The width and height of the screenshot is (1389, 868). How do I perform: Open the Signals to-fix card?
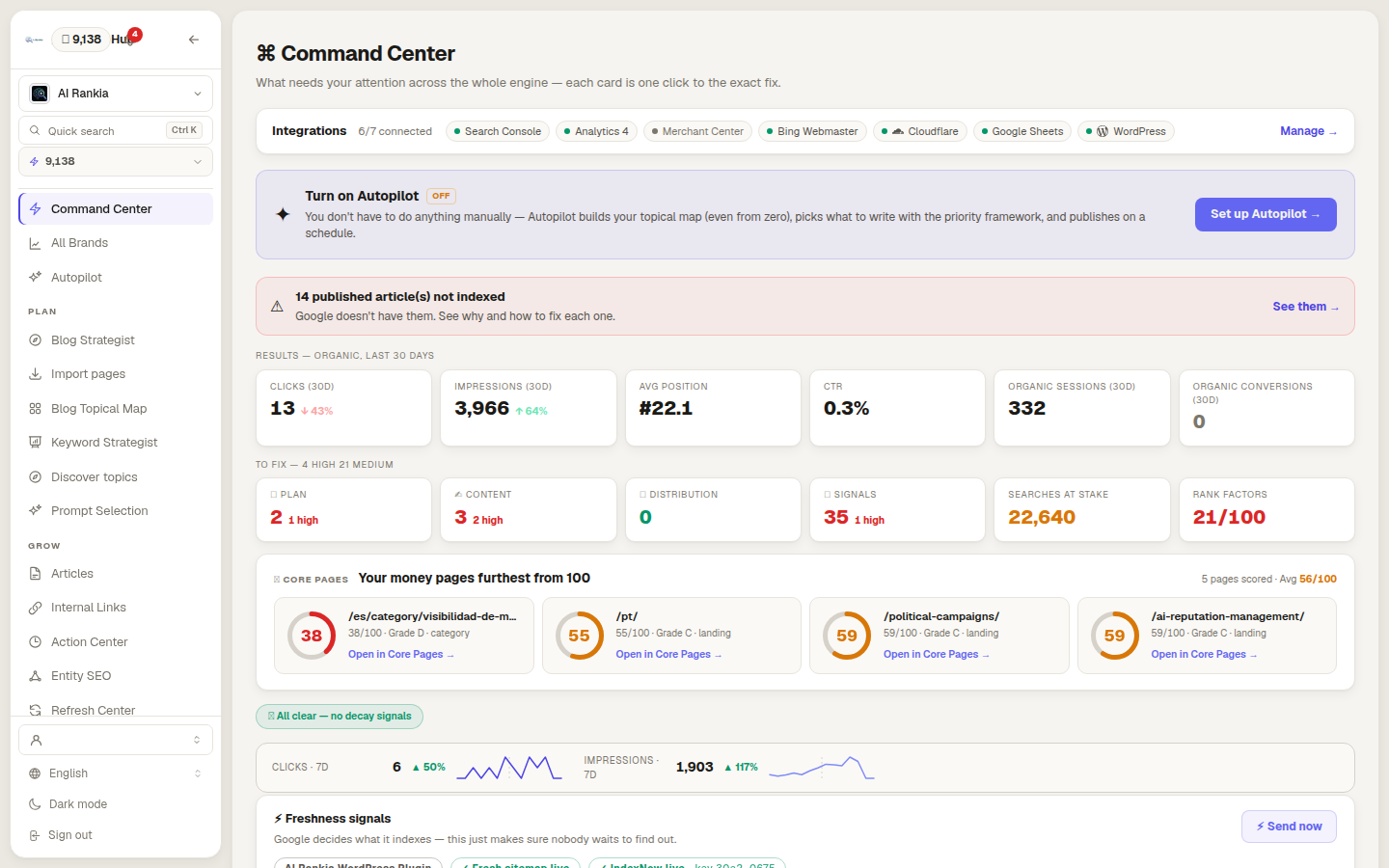(897, 510)
